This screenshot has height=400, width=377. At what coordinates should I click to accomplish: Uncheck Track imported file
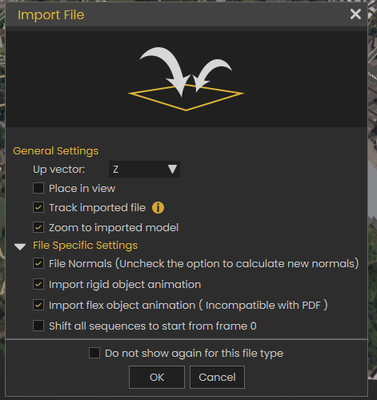coord(38,207)
